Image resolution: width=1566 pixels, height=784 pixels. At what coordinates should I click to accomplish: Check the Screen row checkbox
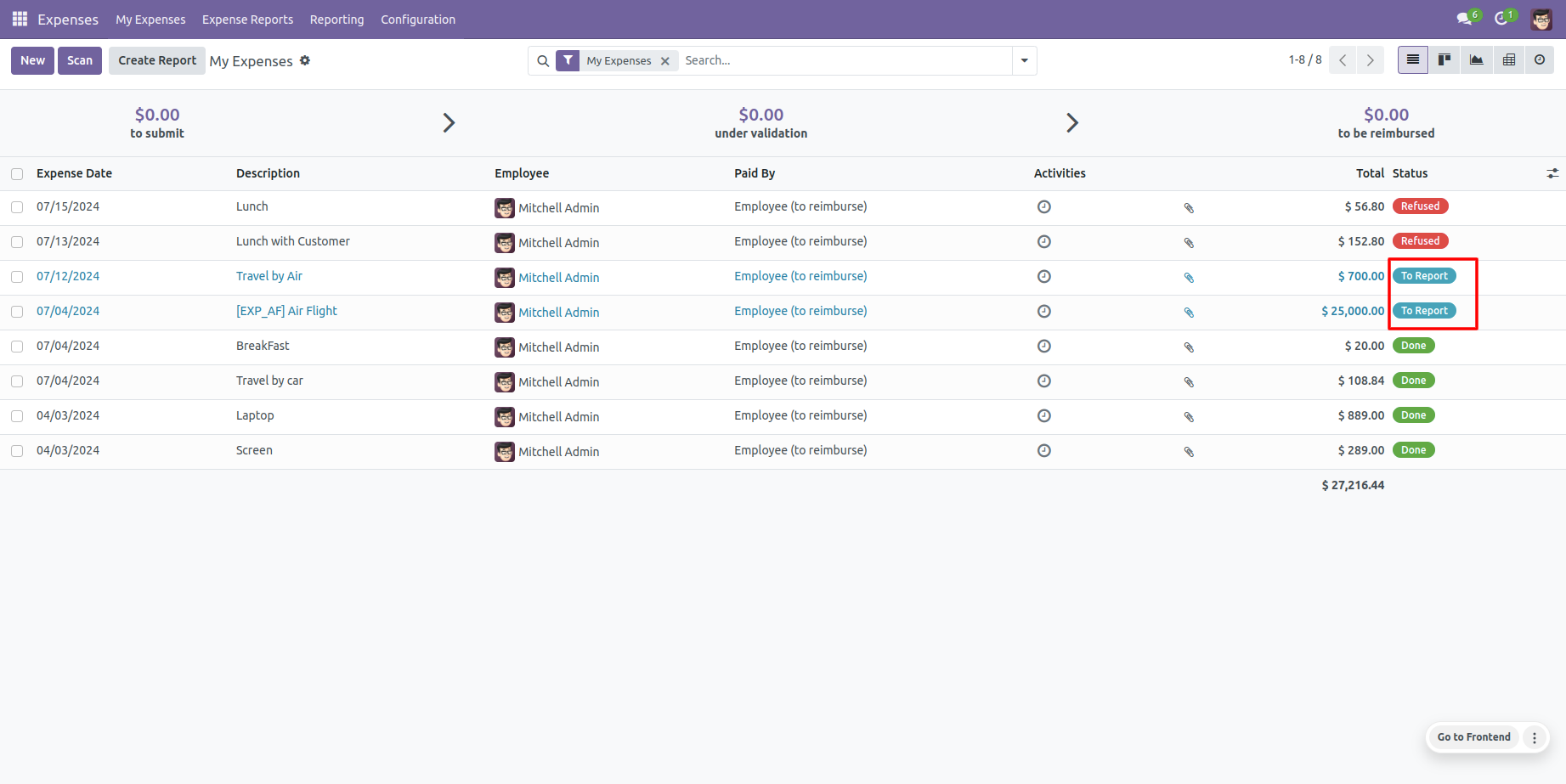click(17, 451)
